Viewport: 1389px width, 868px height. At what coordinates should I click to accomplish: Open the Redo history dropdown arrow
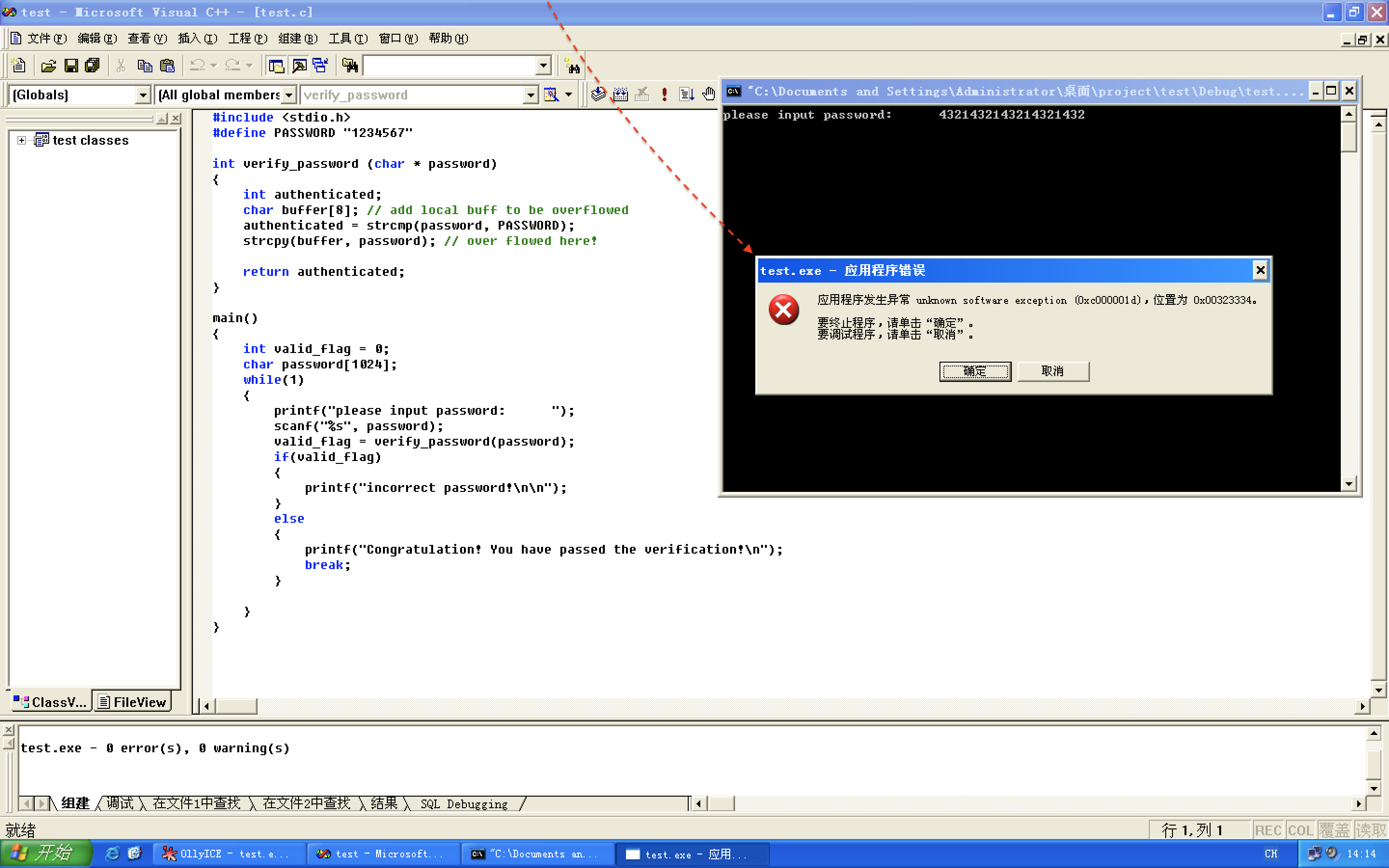pyautogui.click(x=249, y=66)
